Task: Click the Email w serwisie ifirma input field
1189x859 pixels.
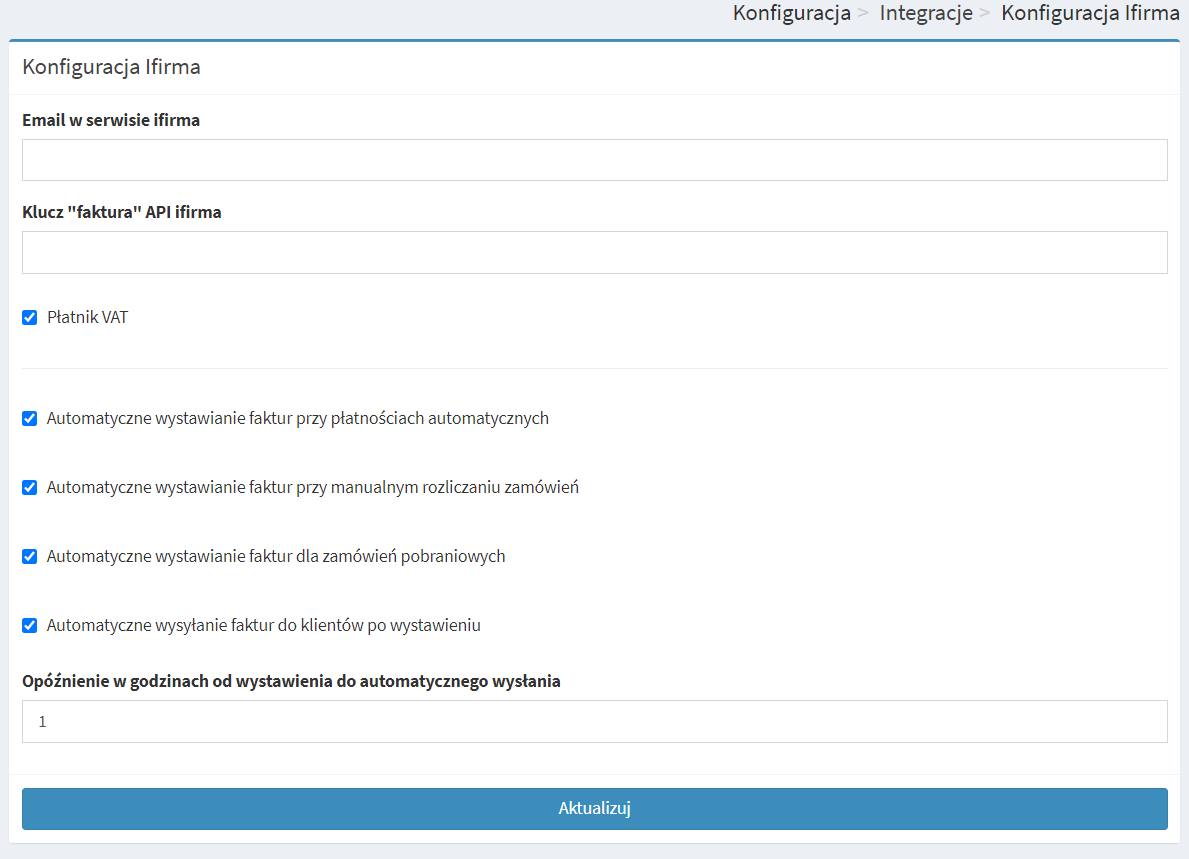Action: pos(594,160)
